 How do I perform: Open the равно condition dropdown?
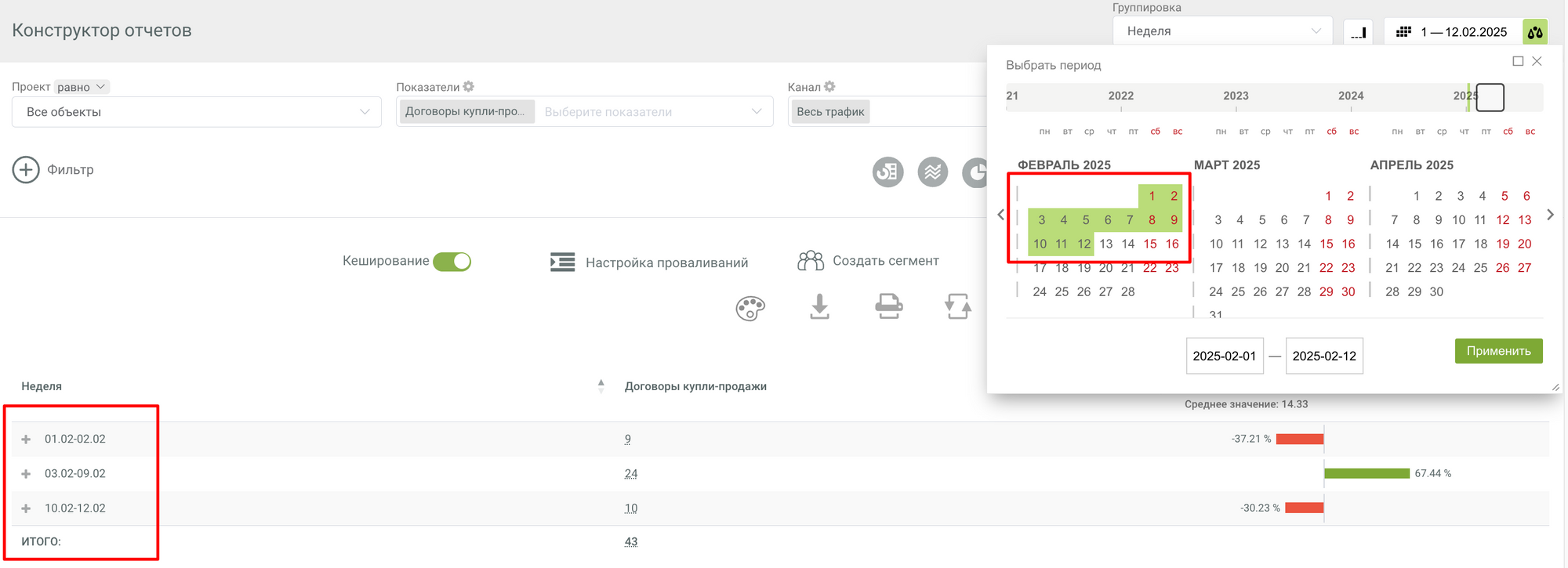click(x=82, y=87)
